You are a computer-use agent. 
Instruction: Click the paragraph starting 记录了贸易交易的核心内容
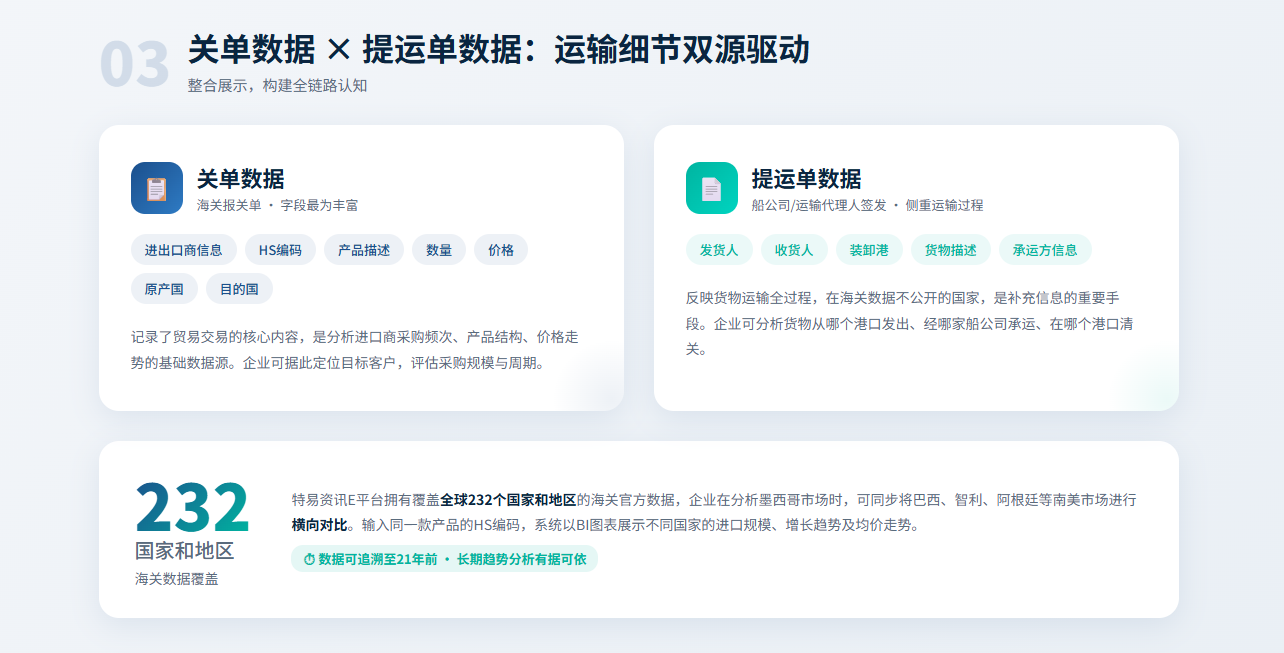pos(355,350)
